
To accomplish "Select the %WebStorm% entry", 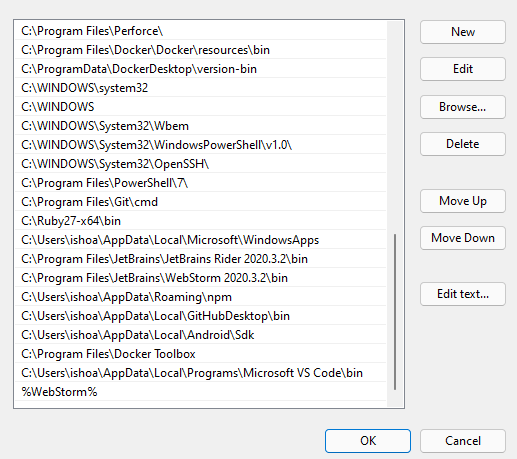I will [200, 392].
